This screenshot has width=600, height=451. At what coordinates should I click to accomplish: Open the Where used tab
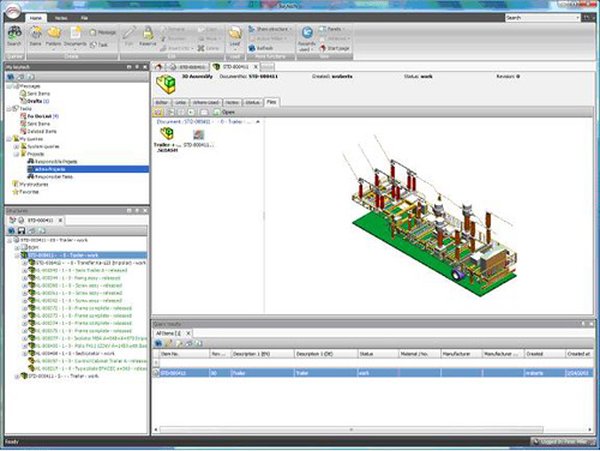click(x=205, y=103)
